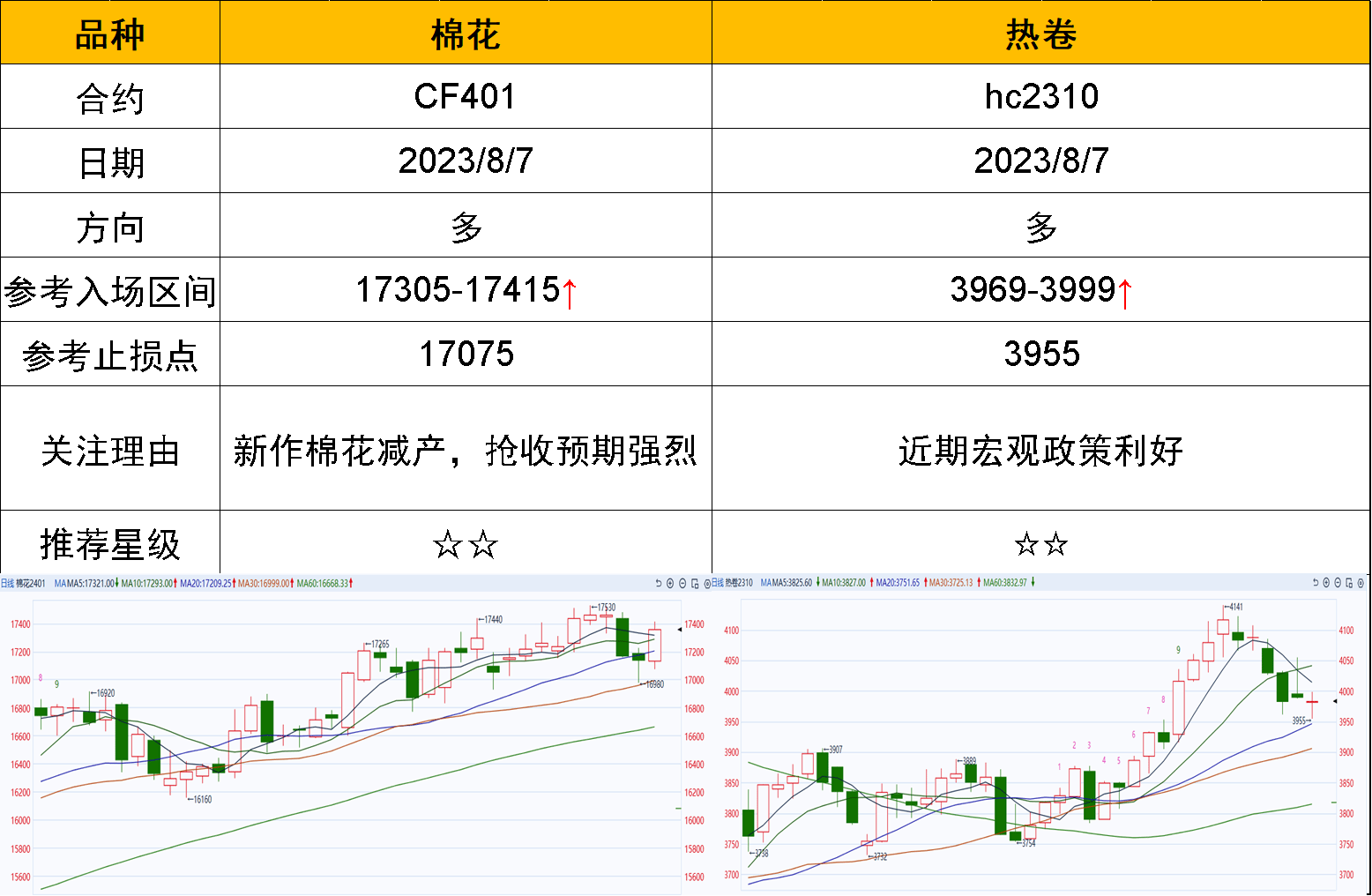
Task: Click the 日期 row label
Action: 110,162
